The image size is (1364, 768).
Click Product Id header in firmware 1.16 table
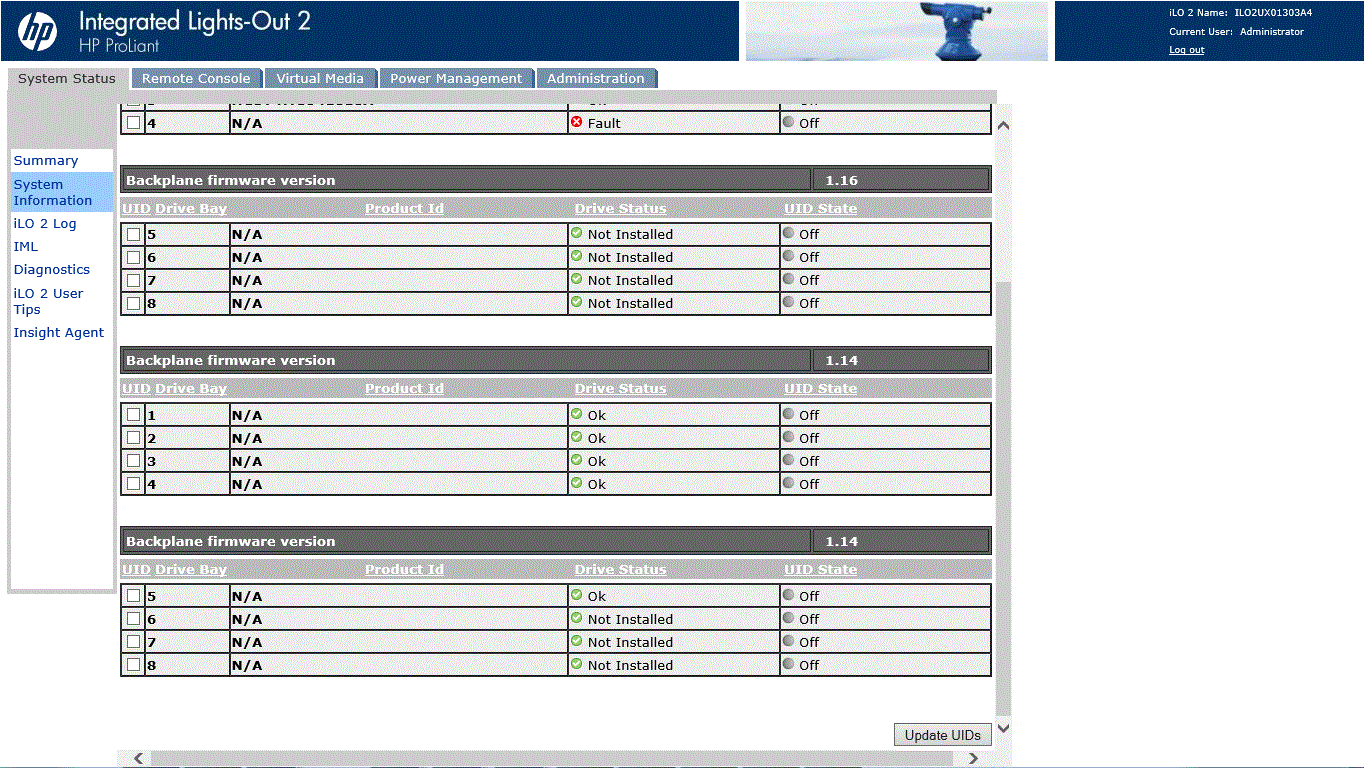[x=404, y=208]
